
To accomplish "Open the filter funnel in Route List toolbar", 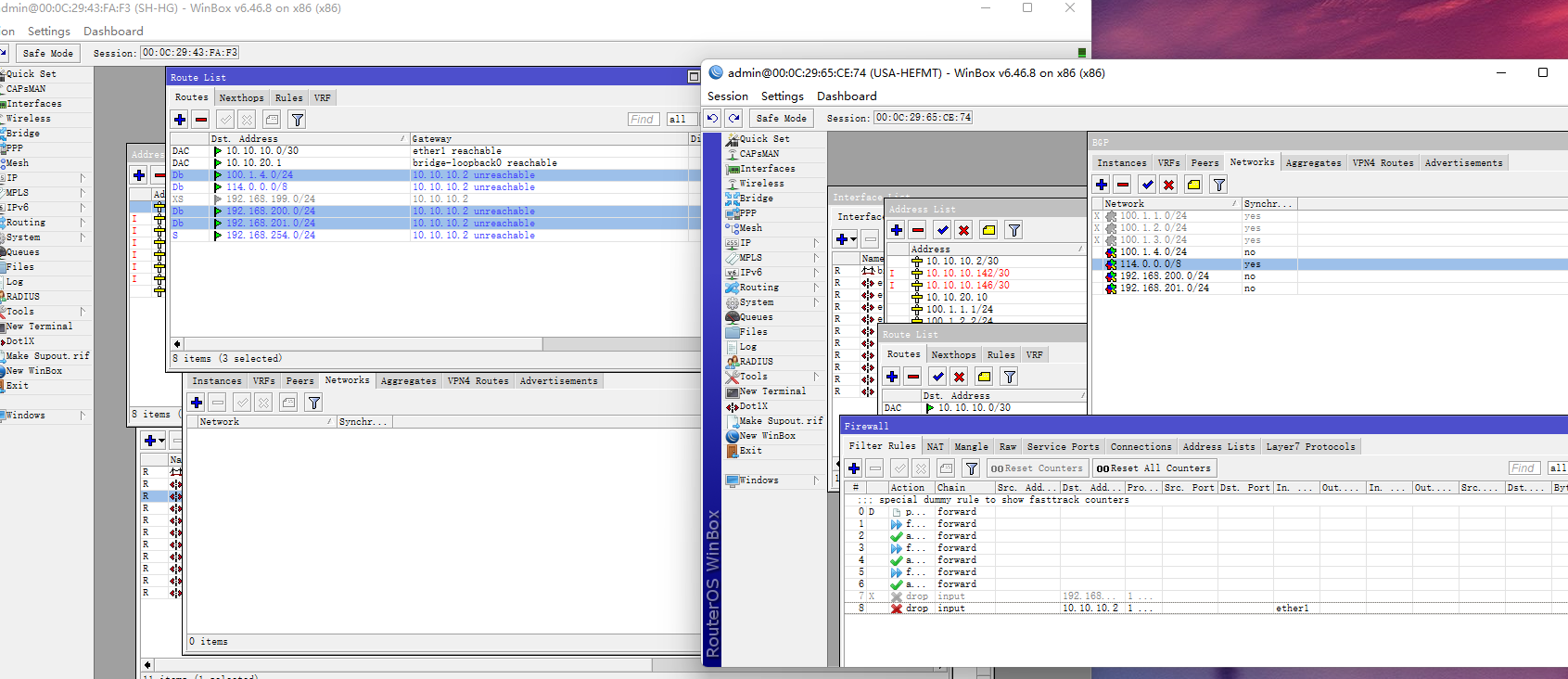I will point(297,119).
